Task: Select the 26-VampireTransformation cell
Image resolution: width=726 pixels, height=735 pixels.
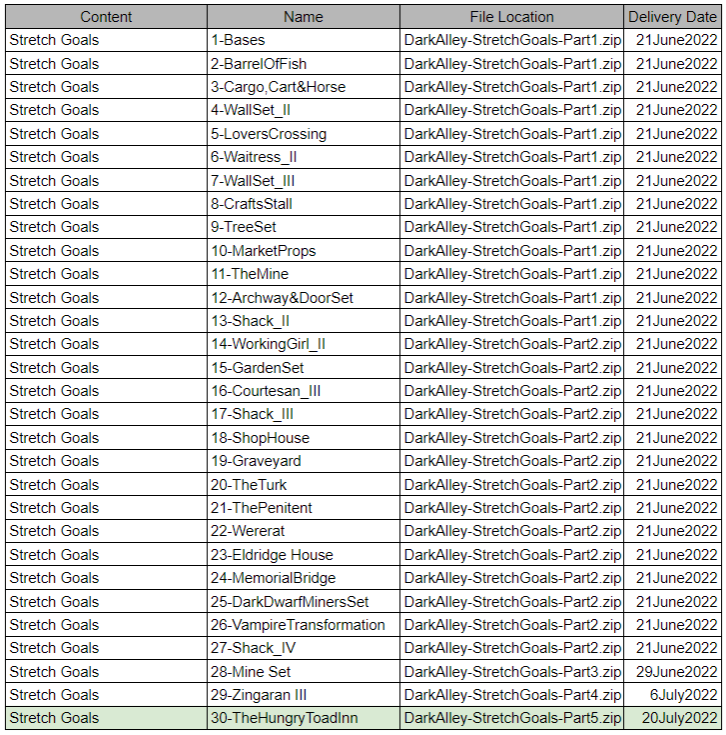Action: coord(303,625)
